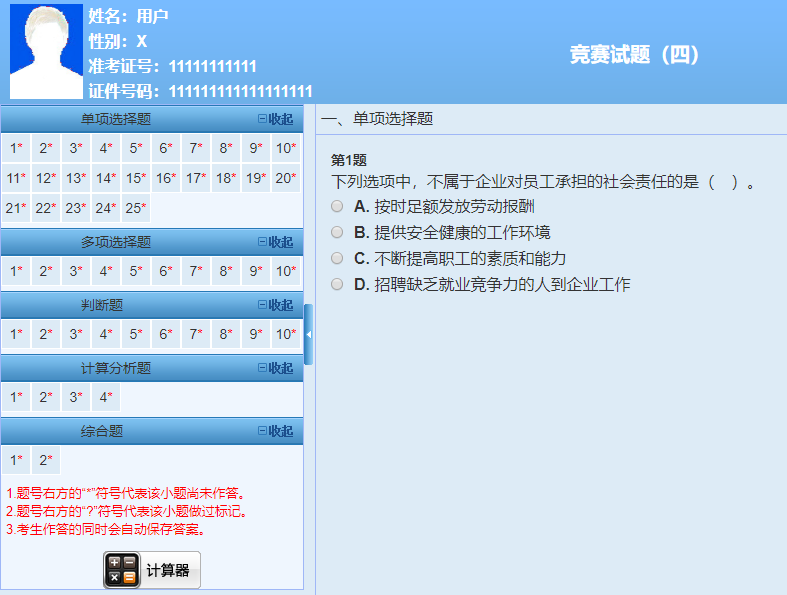The image size is (787, 595).
Task: Go to single-choice question 18
Action: click(x=226, y=178)
